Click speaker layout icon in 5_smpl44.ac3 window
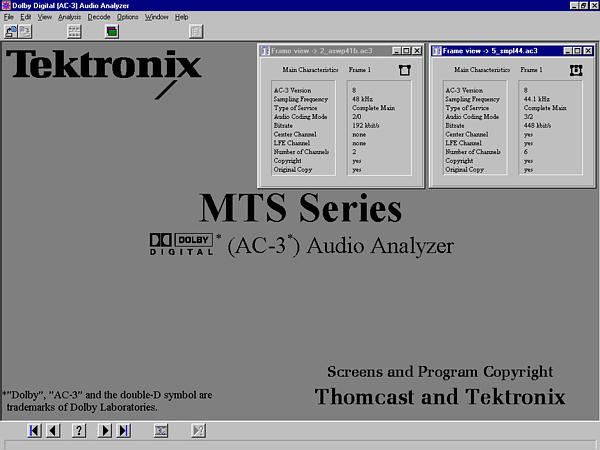This screenshot has height=450, width=600. click(x=576, y=70)
